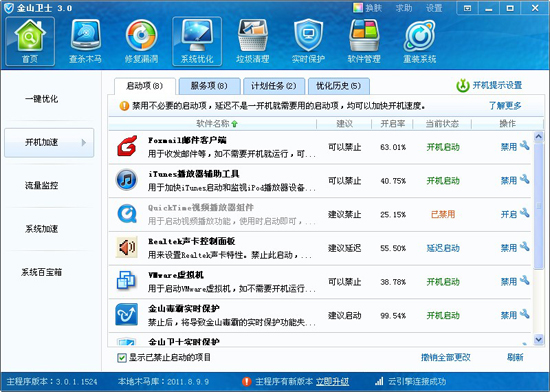Open the 求助 help menu
Screen dimensions: 550x392
click(404, 8)
